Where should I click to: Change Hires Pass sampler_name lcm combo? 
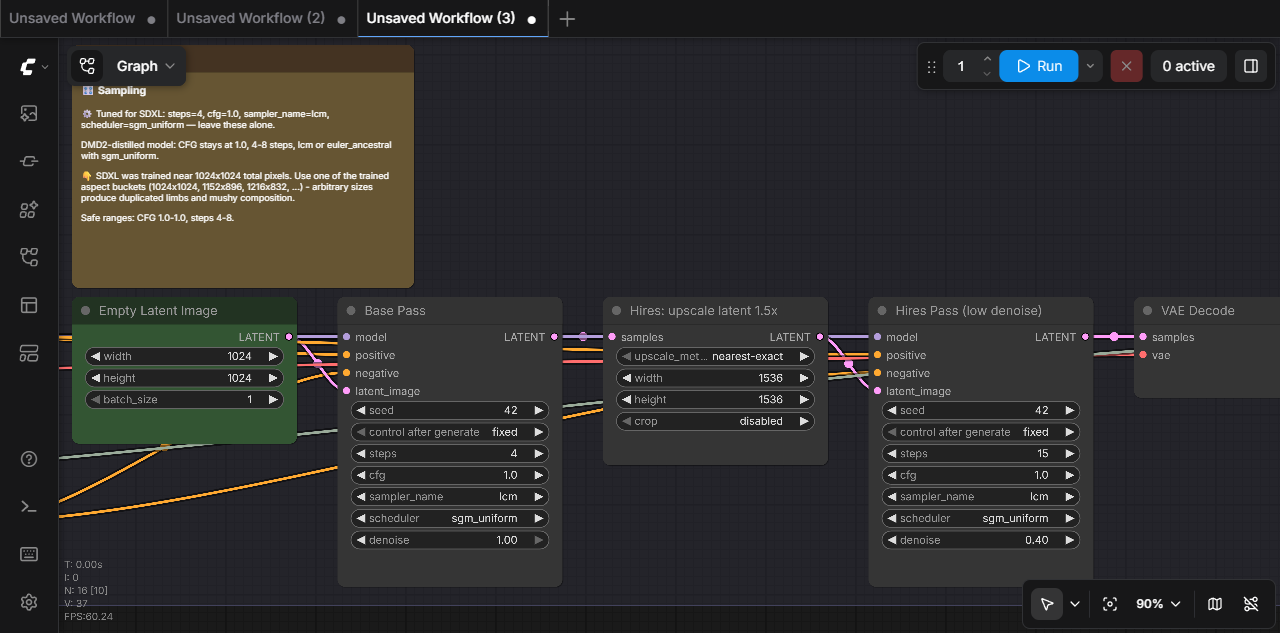pyautogui.click(x=982, y=496)
